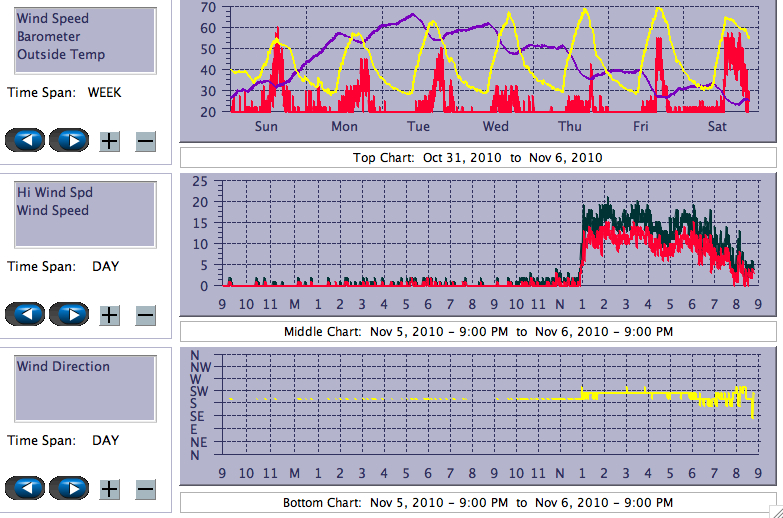Click the Middle Chart date range field
783x518 pixels.
tap(478, 332)
